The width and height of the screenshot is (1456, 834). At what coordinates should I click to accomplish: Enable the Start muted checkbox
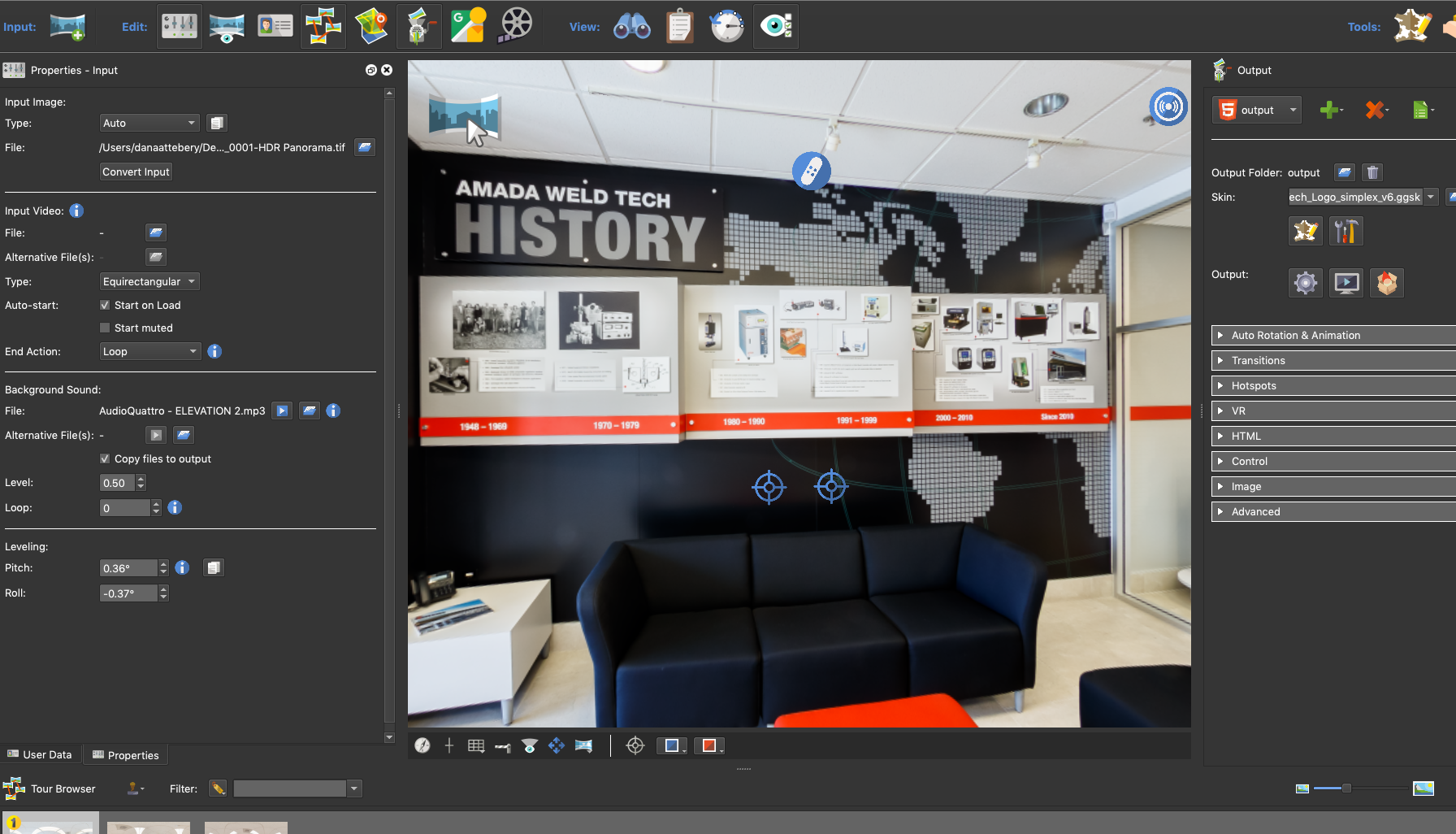[105, 328]
